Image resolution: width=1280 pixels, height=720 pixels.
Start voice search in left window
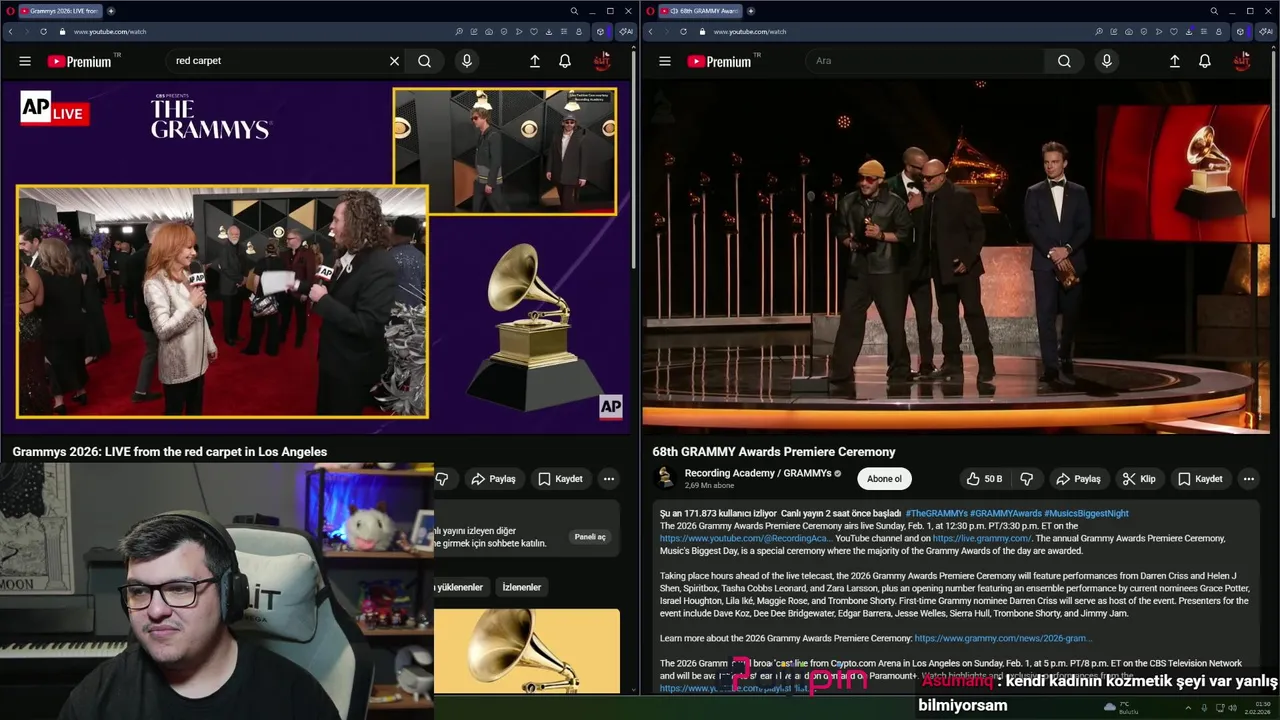tap(466, 61)
